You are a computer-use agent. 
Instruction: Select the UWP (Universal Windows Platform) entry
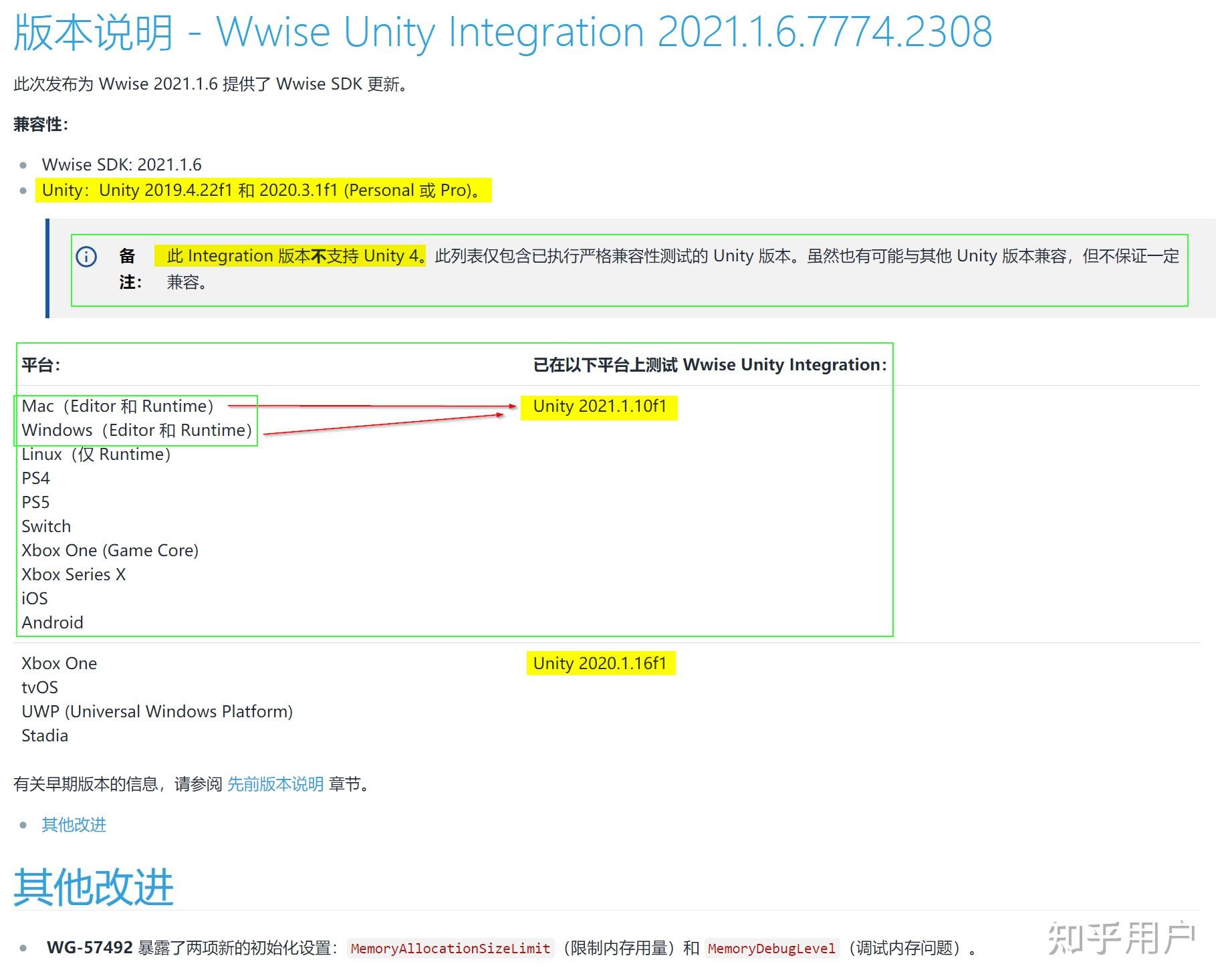[156, 711]
